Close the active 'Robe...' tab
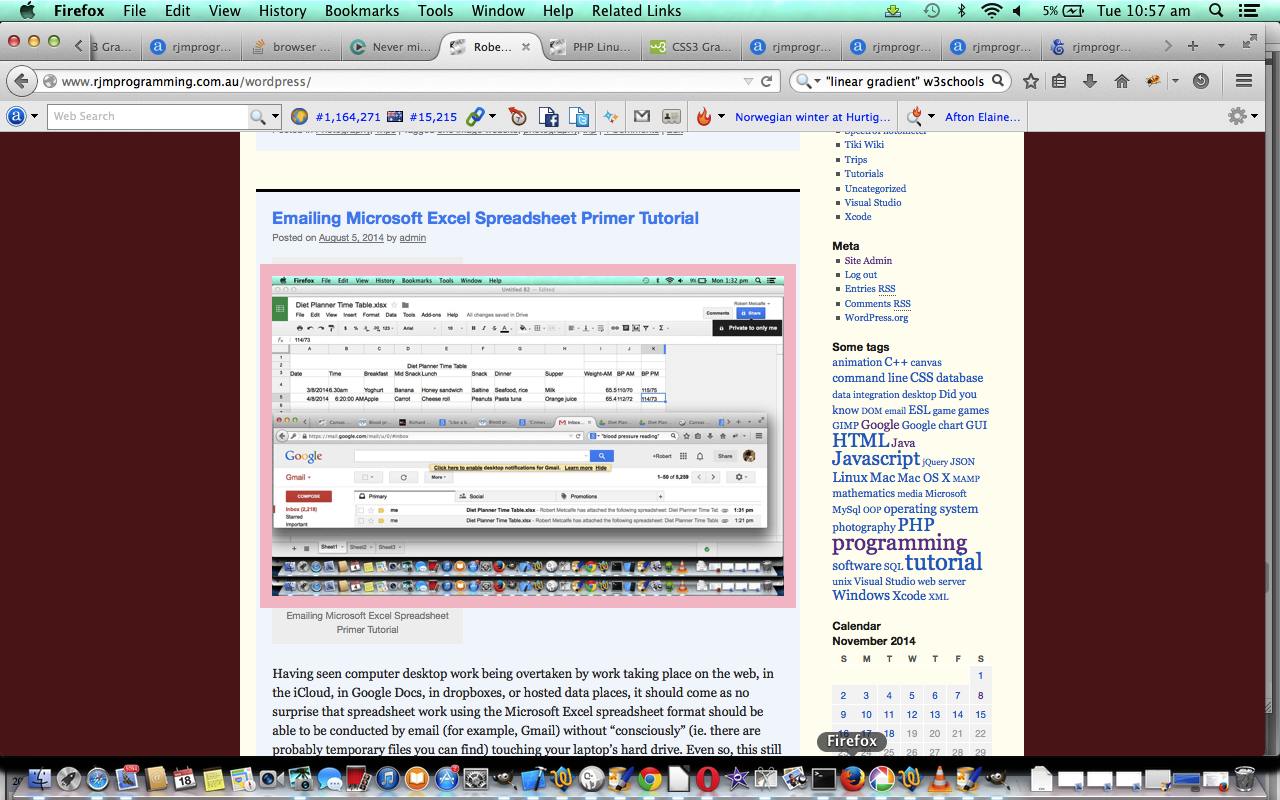This screenshot has height=800, width=1280. 526,47
